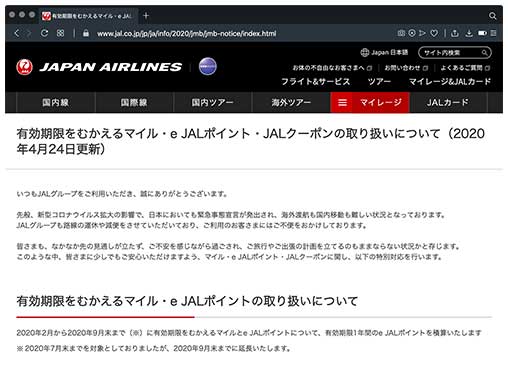Screen dimensions: 508x369
Task: Open the downloads icon
Action: (469, 33)
